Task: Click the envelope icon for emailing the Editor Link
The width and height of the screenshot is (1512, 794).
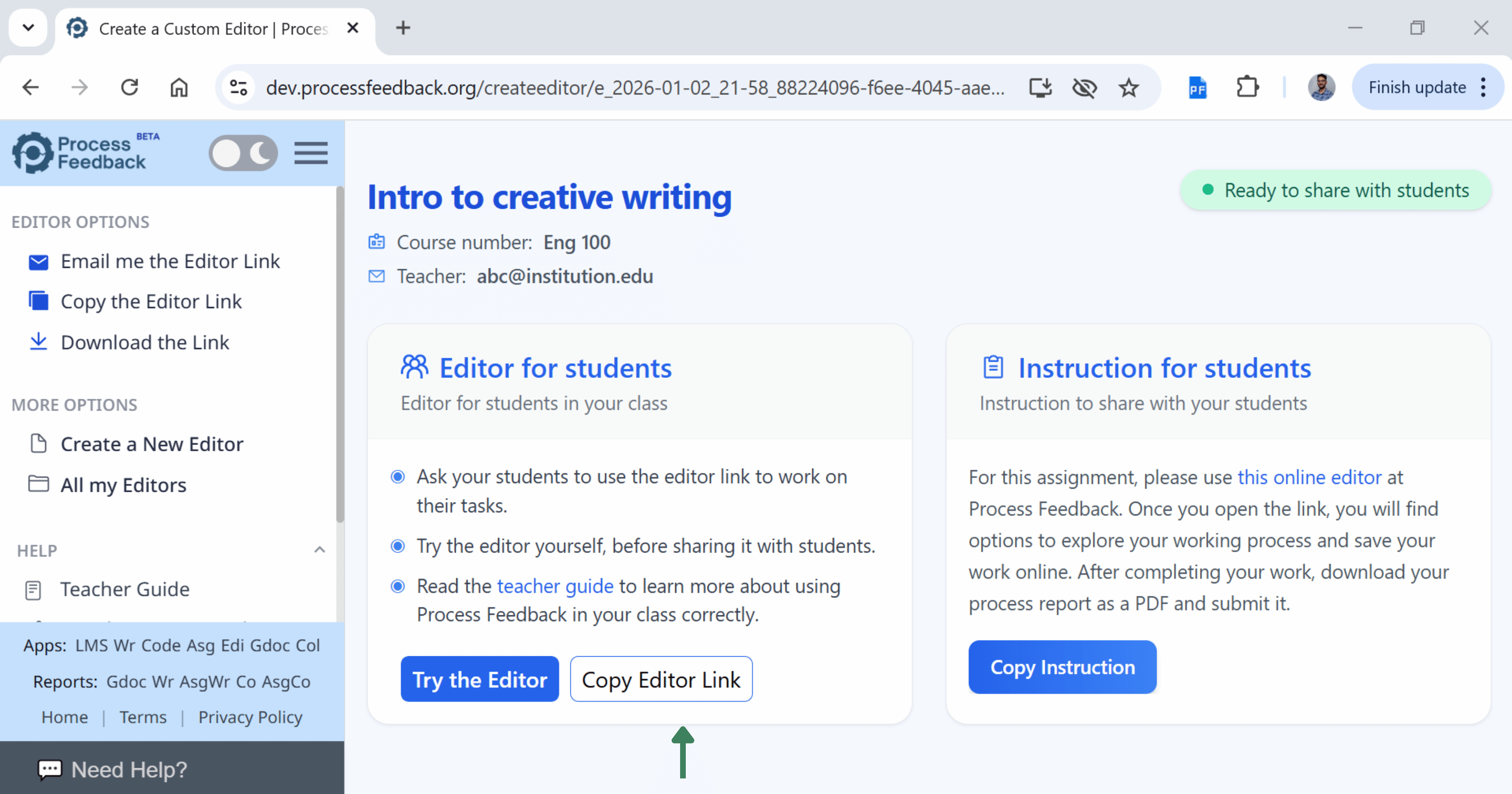Action: (39, 262)
